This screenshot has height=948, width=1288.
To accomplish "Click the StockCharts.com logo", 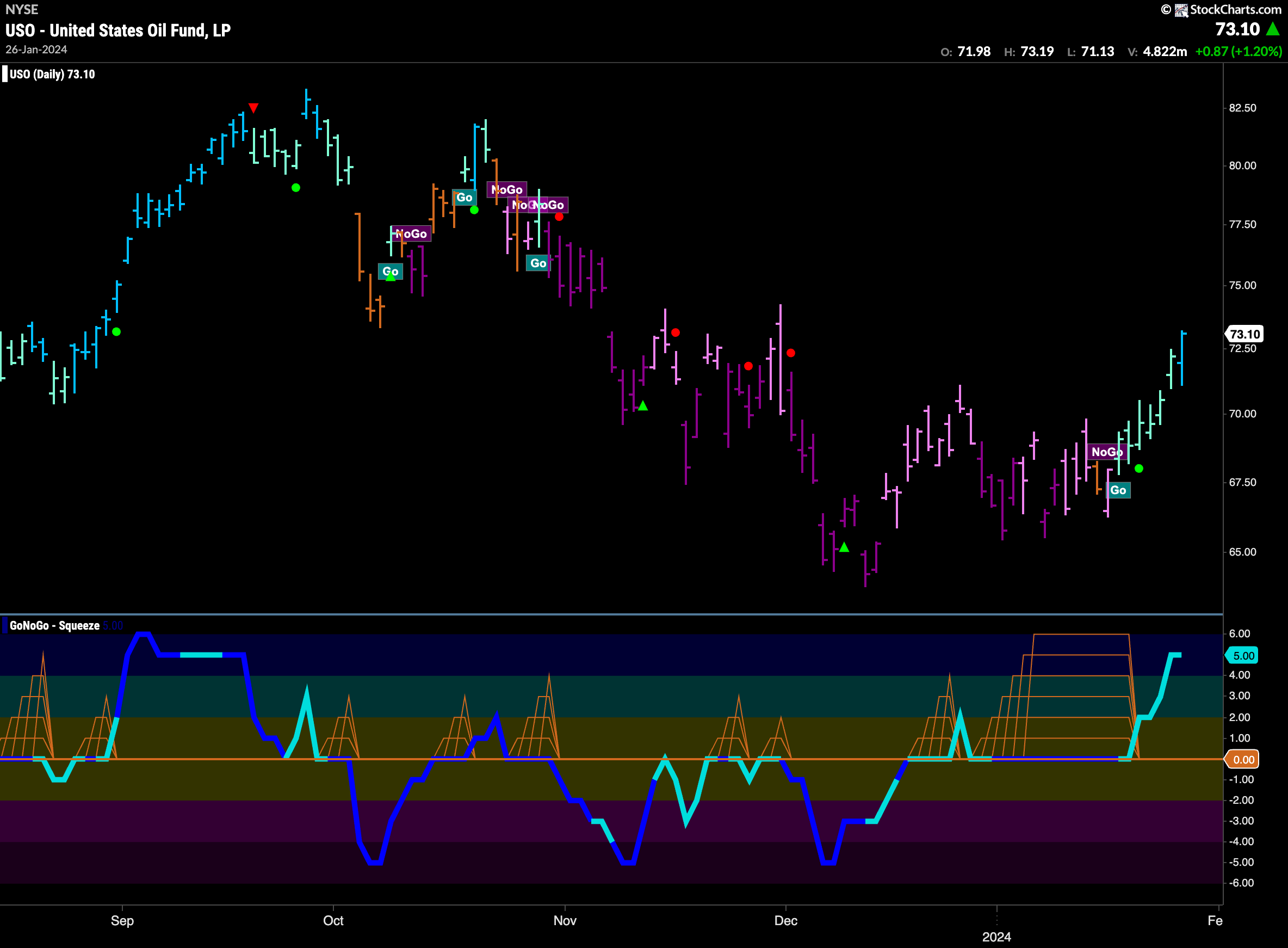I will point(1222,10).
